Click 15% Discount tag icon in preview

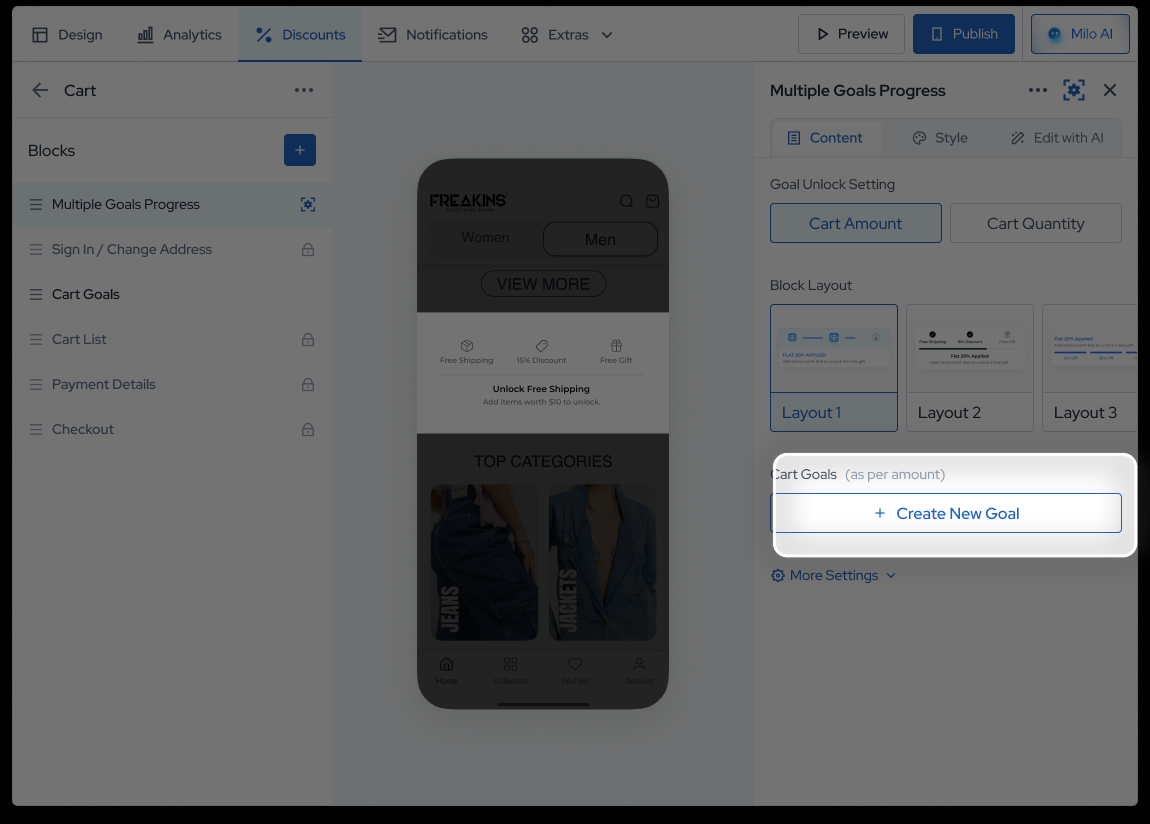(541, 345)
